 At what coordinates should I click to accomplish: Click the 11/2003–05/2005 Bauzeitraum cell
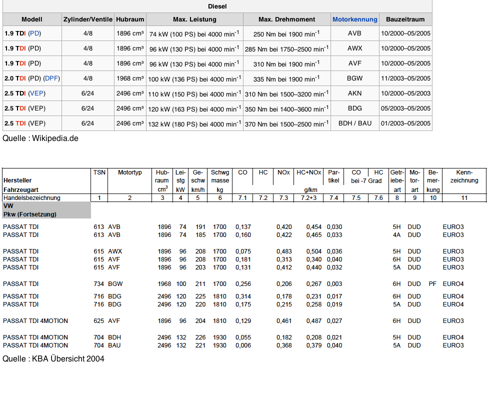[405, 78]
